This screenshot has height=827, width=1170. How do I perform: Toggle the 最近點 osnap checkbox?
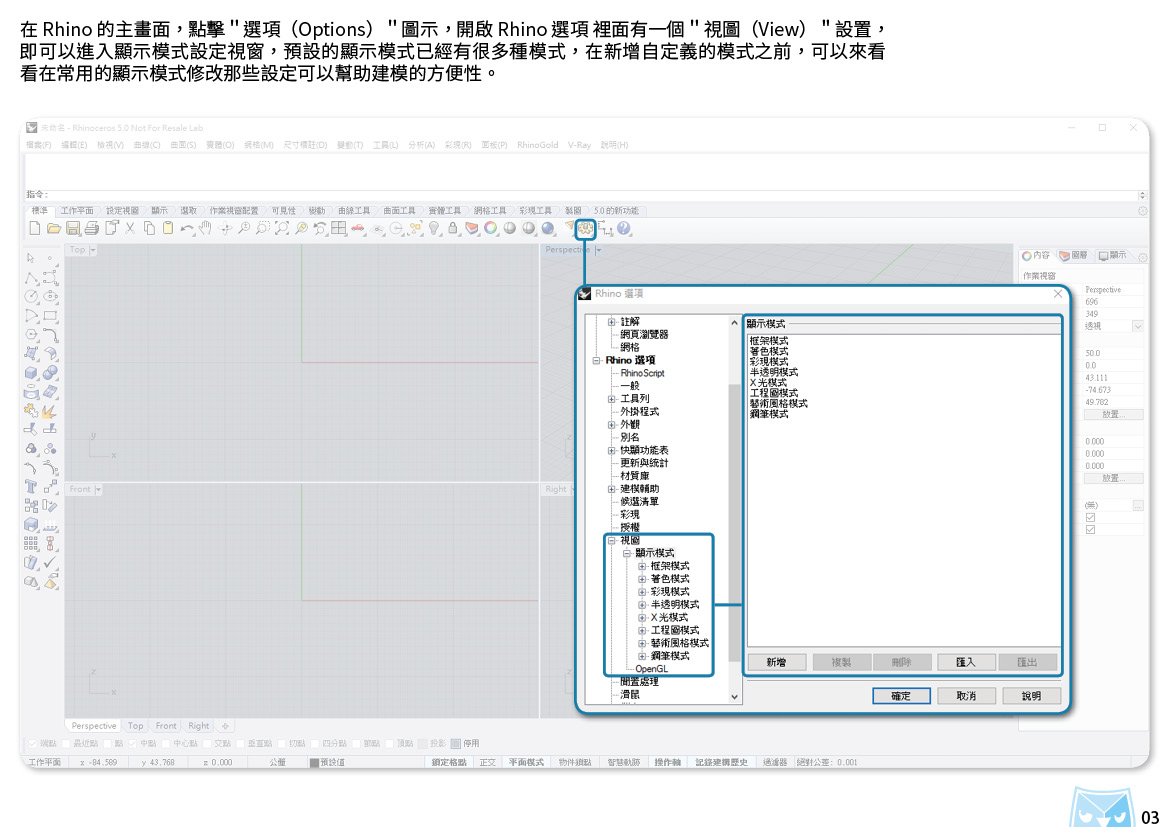tap(67, 743)
